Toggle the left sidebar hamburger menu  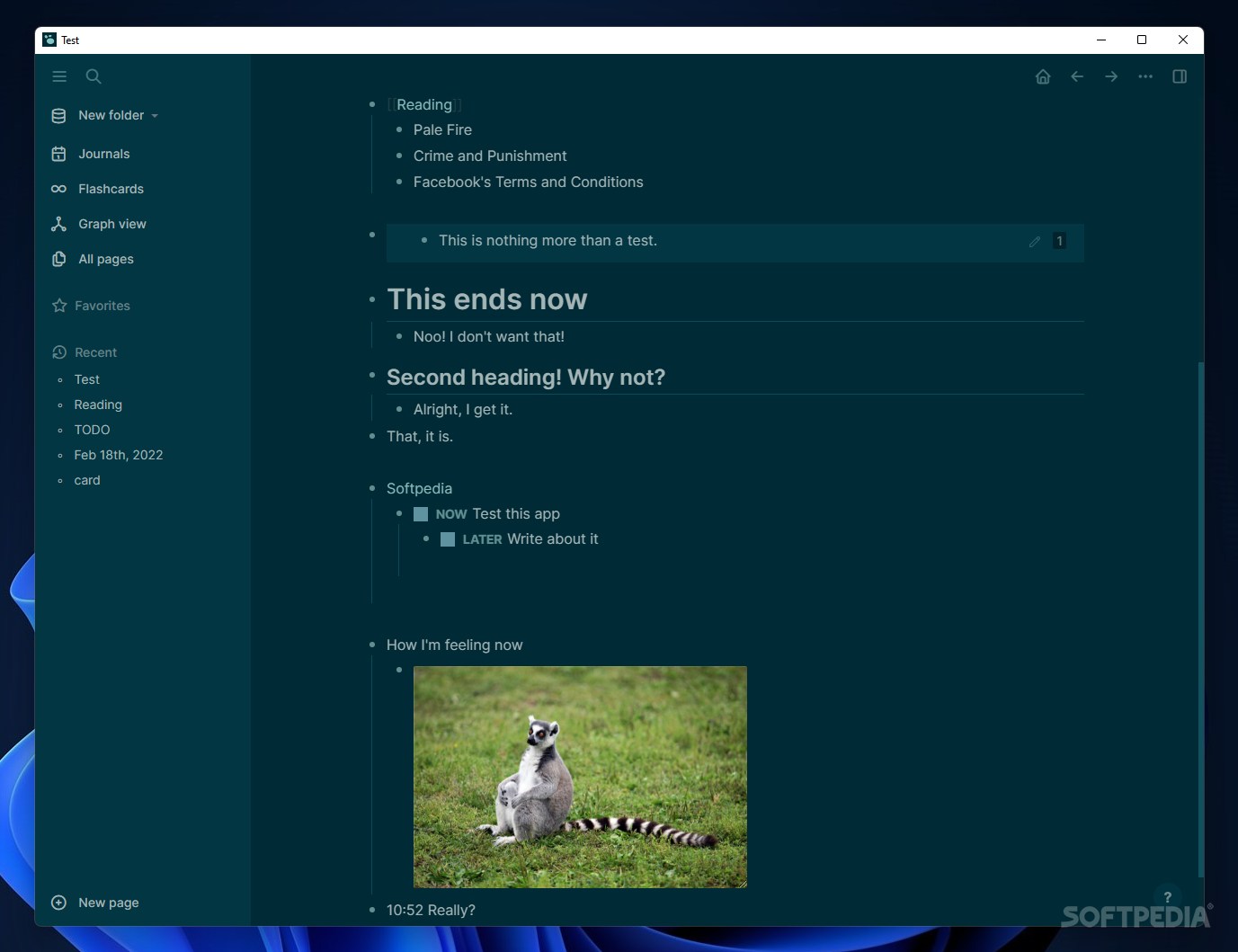pyautogui.click(x=59, y=76)
